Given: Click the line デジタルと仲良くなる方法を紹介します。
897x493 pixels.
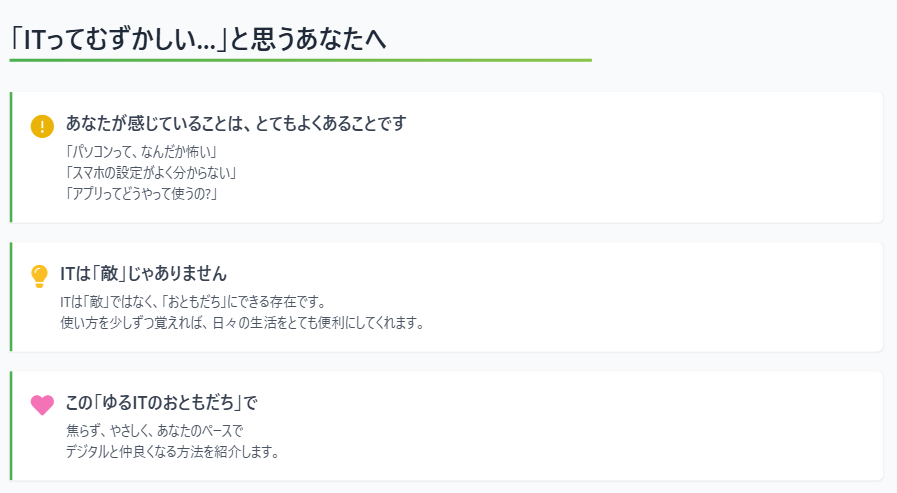Looking at the screenshot, I should click(172, 452).
